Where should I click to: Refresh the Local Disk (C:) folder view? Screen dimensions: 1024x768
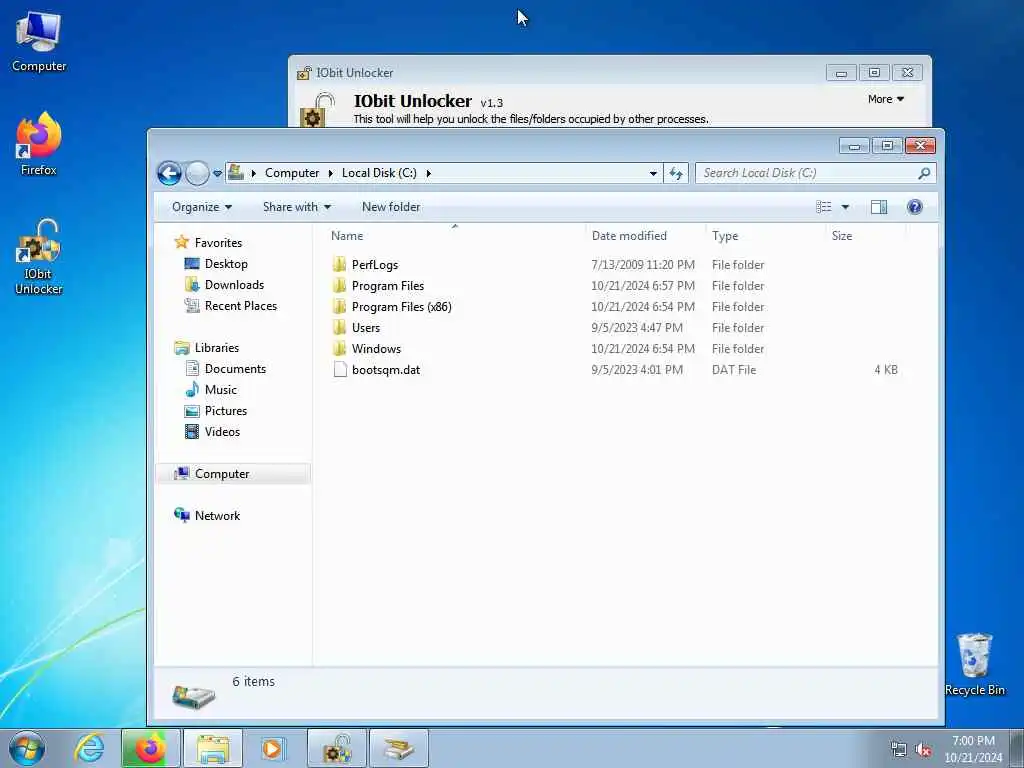[x=676, y=173]
